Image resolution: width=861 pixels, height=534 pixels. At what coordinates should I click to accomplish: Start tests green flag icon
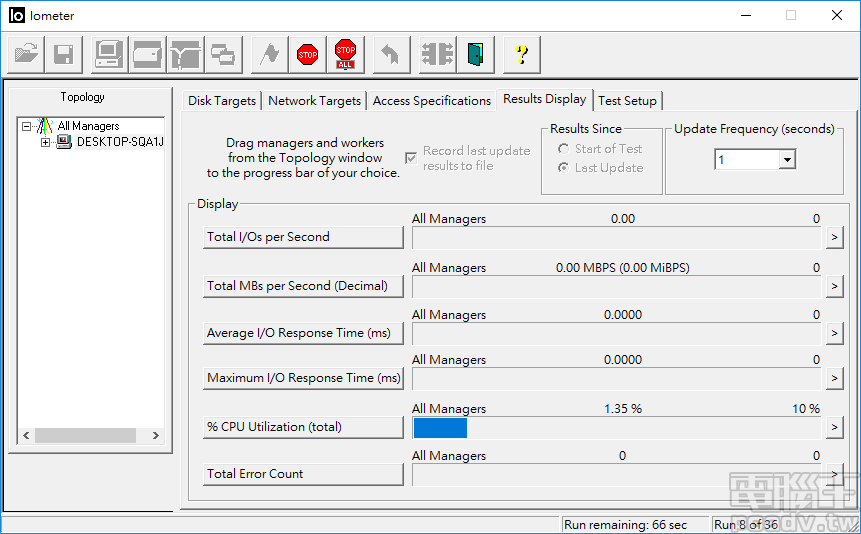[x=269, y=54]
